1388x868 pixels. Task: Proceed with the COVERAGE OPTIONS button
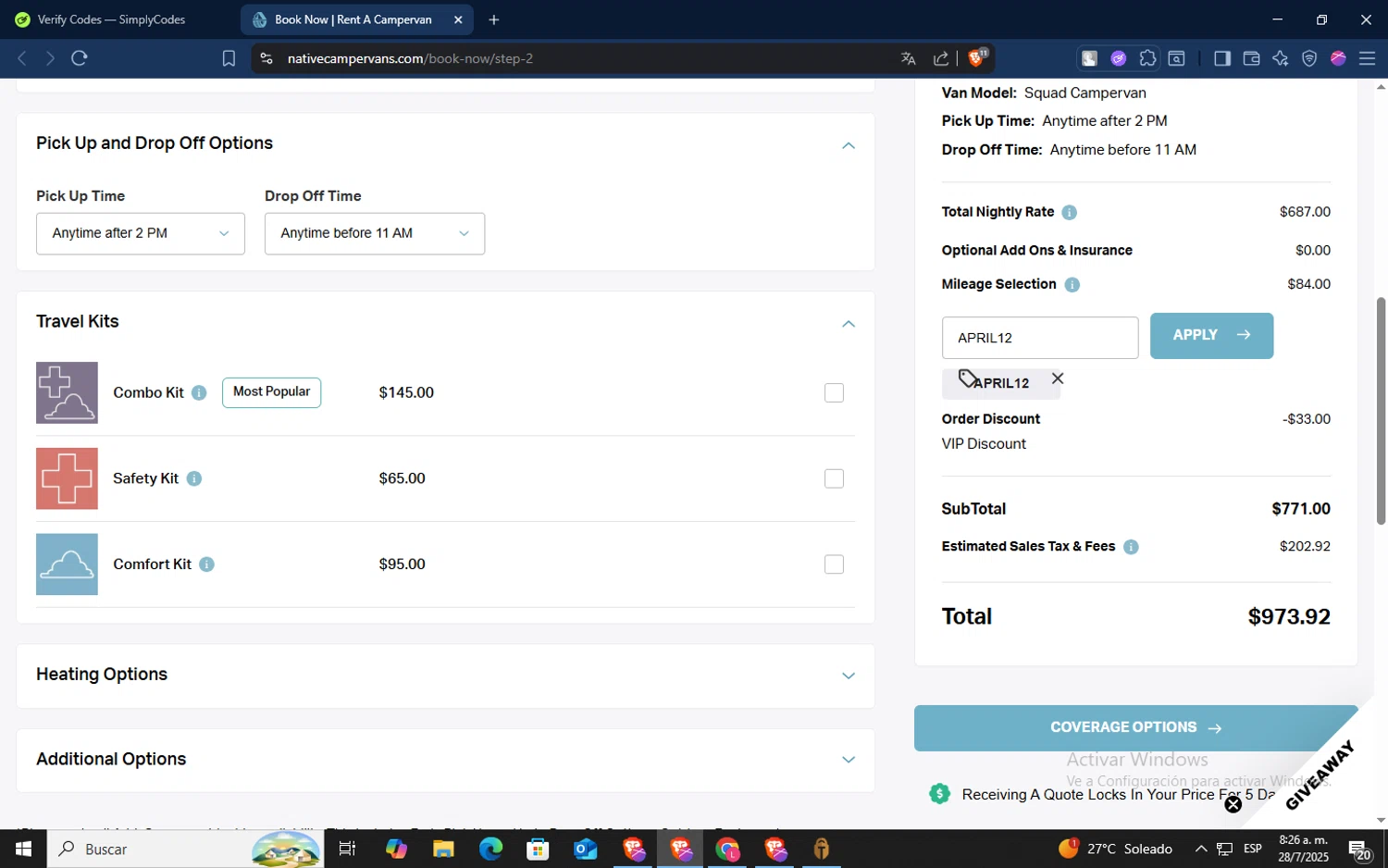click(x=1135, y=728)
